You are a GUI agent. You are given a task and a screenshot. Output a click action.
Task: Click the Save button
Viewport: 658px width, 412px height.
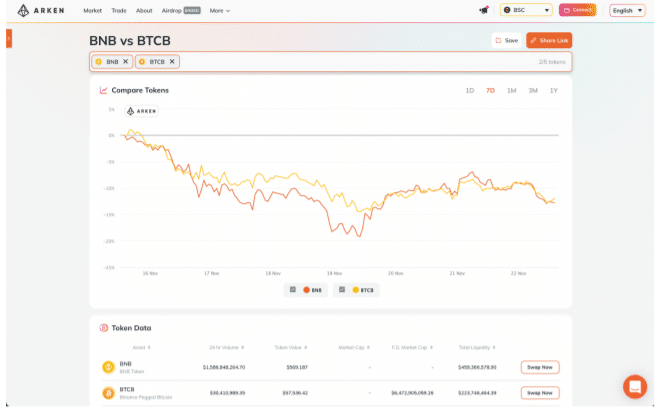coord(507,40)
